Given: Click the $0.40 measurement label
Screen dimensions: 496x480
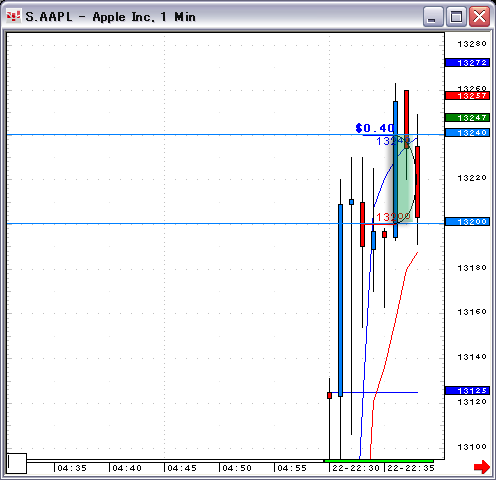Looking at the screenshot, I should click(375, 128).
